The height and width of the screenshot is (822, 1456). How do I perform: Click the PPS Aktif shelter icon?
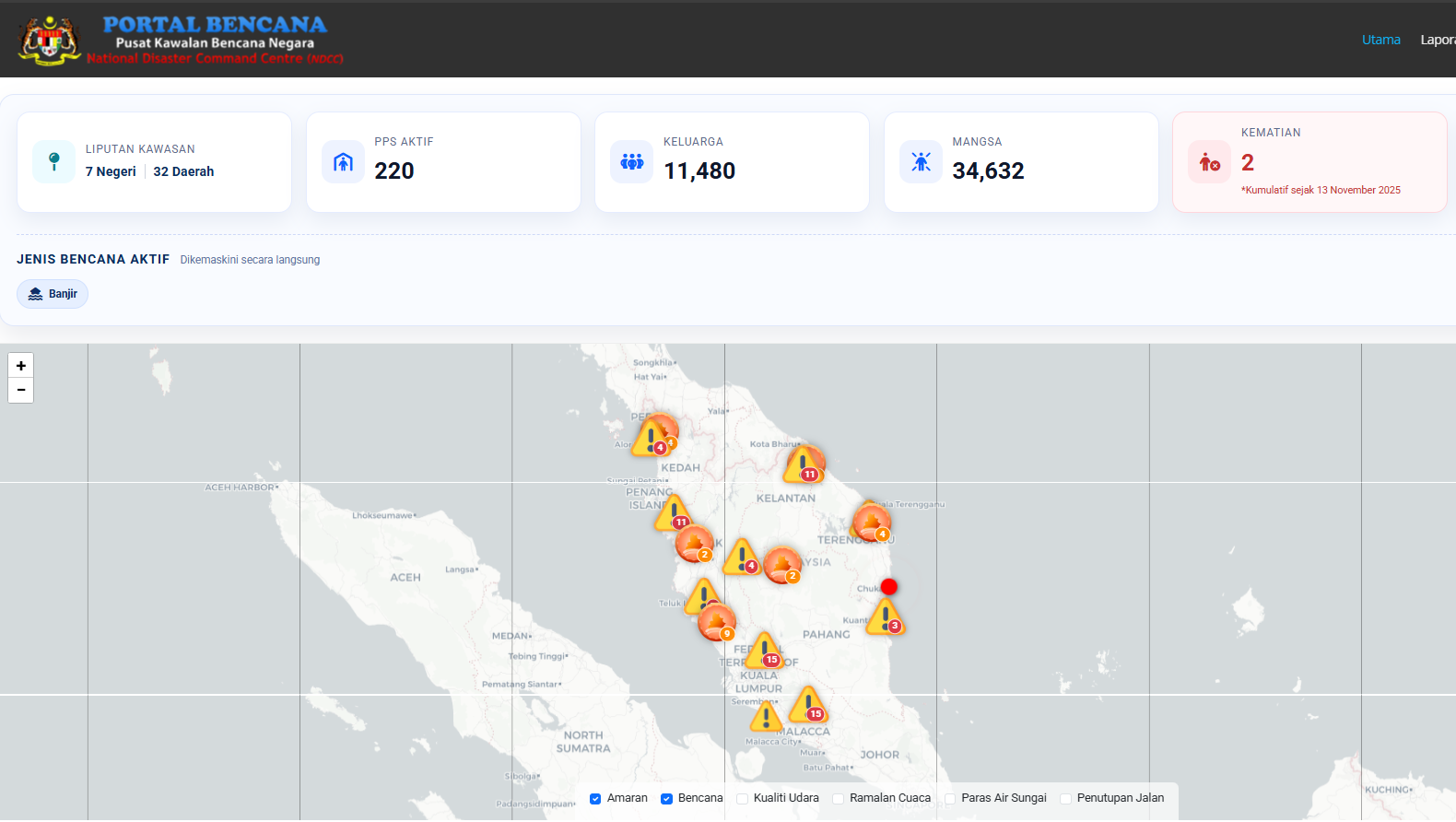click(343, 162)
